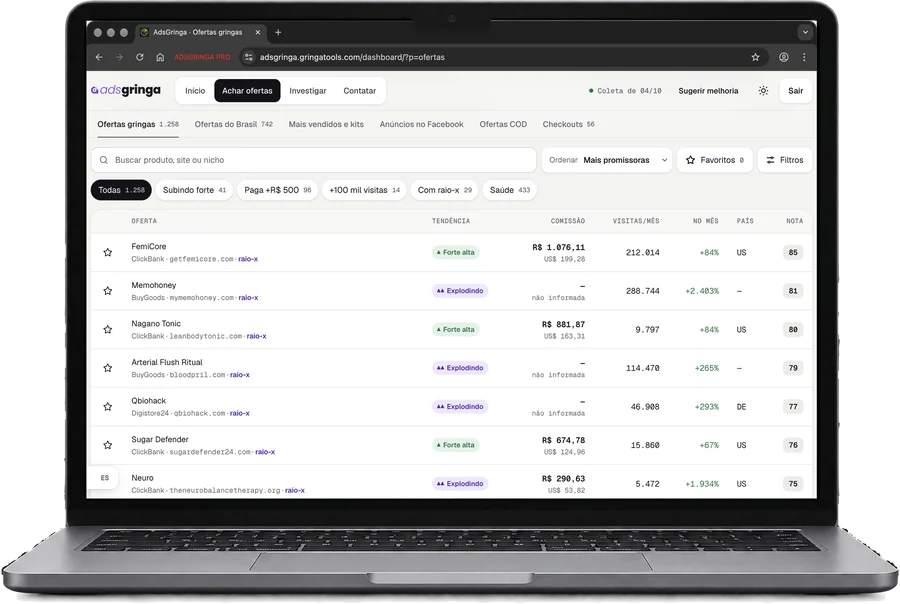The image size is (900, 604).
Task: Focus the Buscar produto search field
Action: coord(314,160)
